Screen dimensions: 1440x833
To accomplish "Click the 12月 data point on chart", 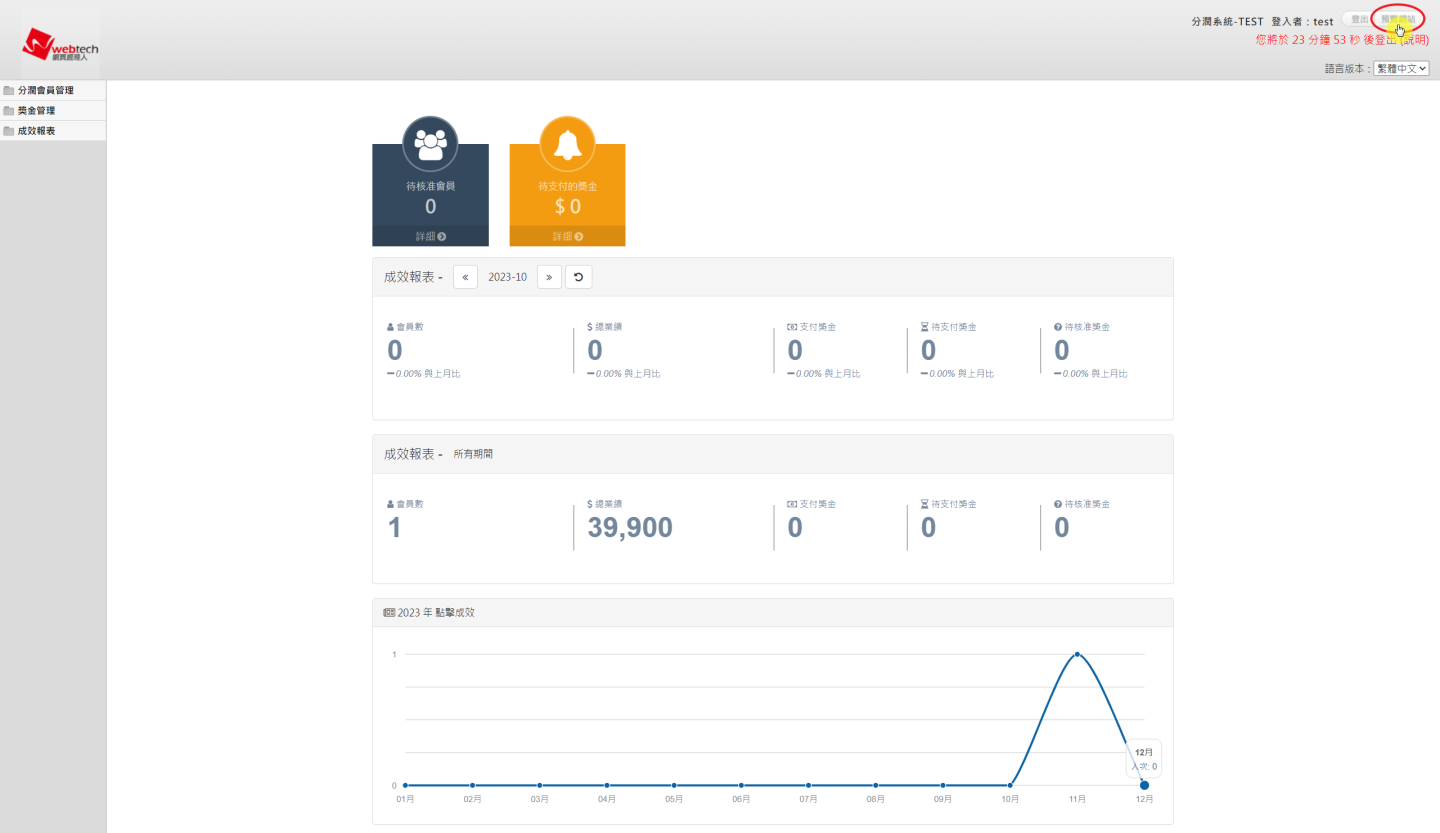I will point(1144,785).
